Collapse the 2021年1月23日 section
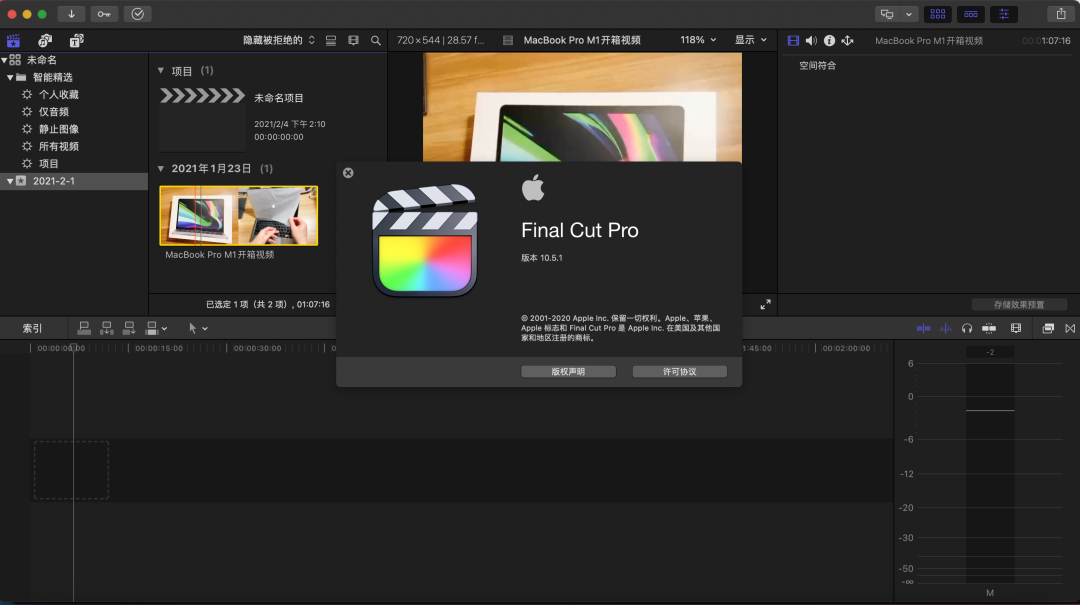Screen dimensions: 1080x605 [160, 168]
